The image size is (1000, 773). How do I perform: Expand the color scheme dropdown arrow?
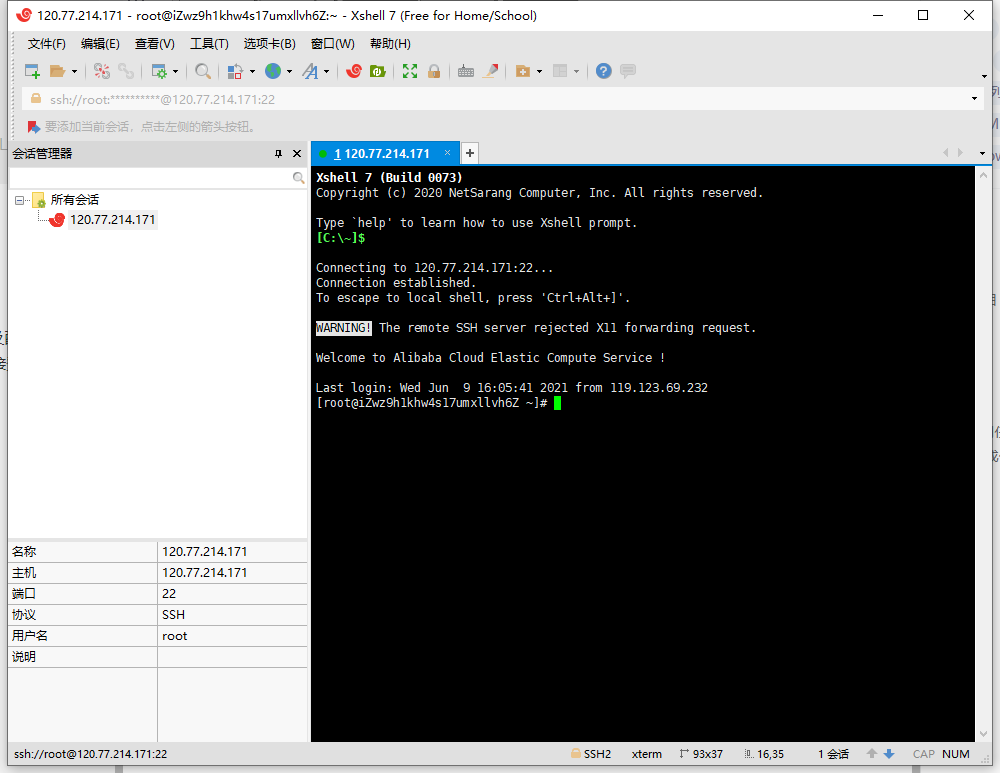pyautogui.click(x=252, y=71)
